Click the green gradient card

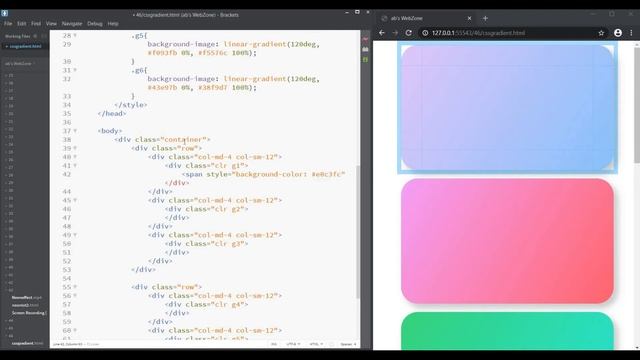507,331
